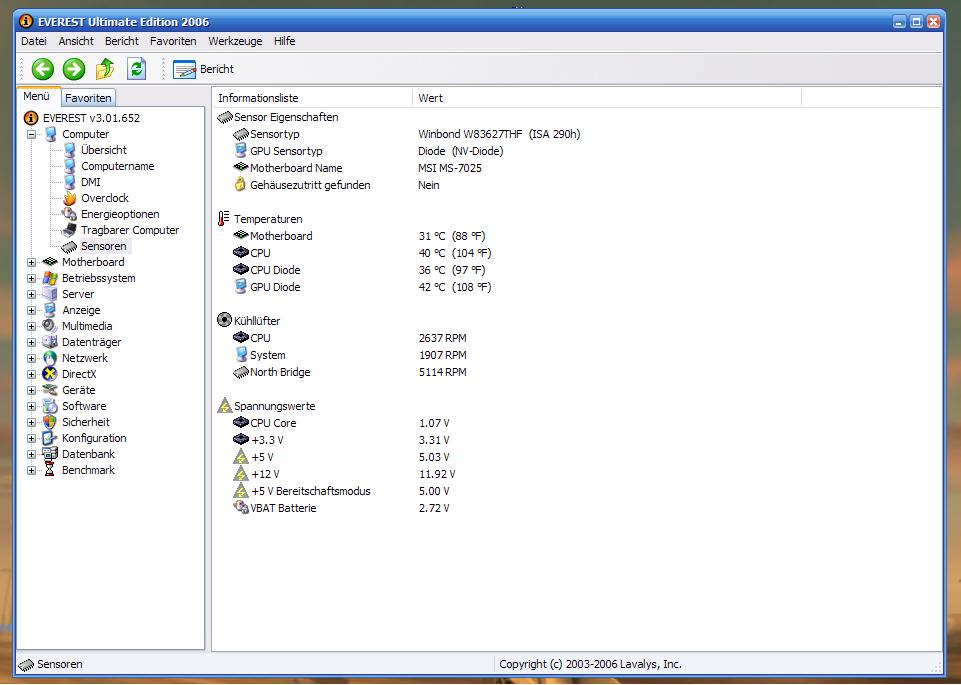The height and width of the screenshot is (685, 961).
Task: Click the Motherboard tree icon
Action: pyautogui.click(x=50, y=262)
